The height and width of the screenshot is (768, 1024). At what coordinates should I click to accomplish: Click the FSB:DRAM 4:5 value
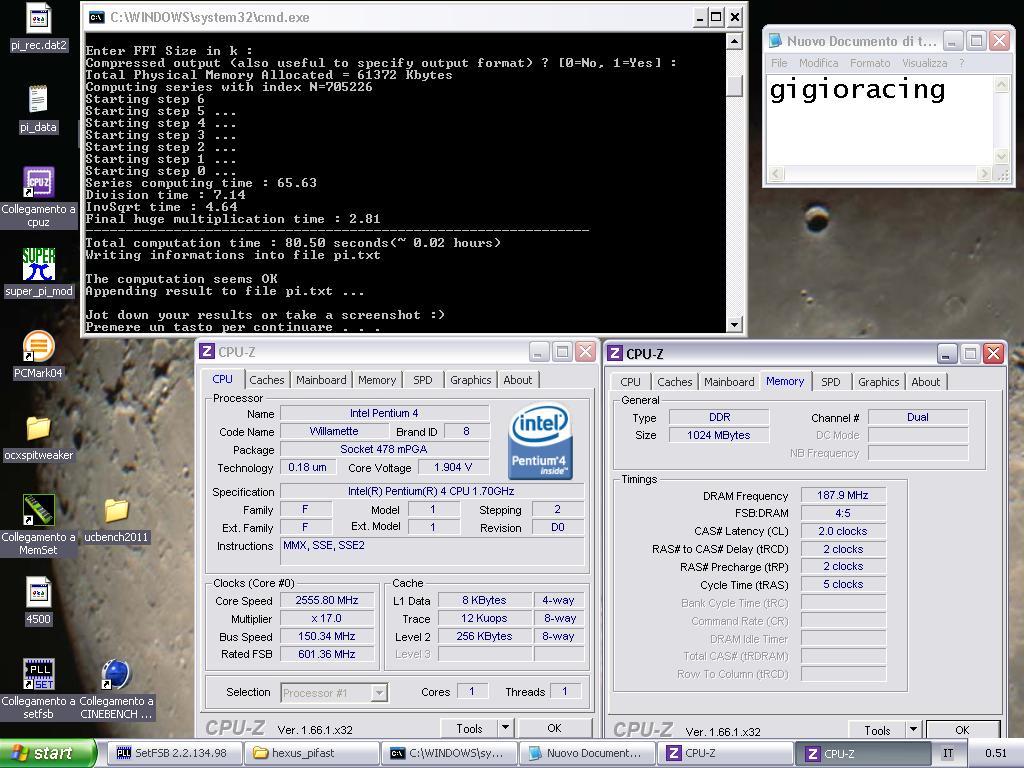pyautogui.click(x=842, y=513)
